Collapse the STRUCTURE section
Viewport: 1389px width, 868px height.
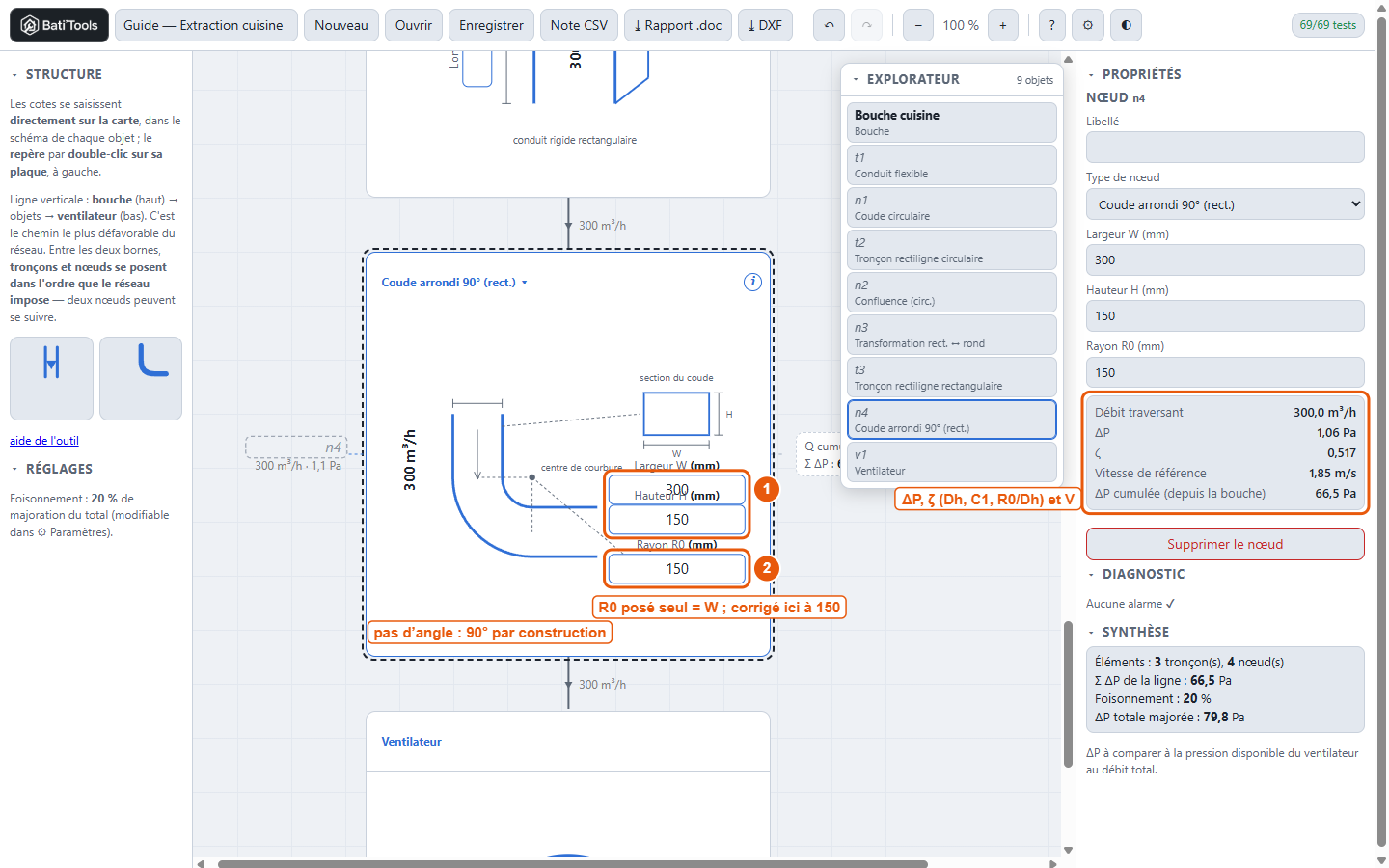(x=14, y=74)
